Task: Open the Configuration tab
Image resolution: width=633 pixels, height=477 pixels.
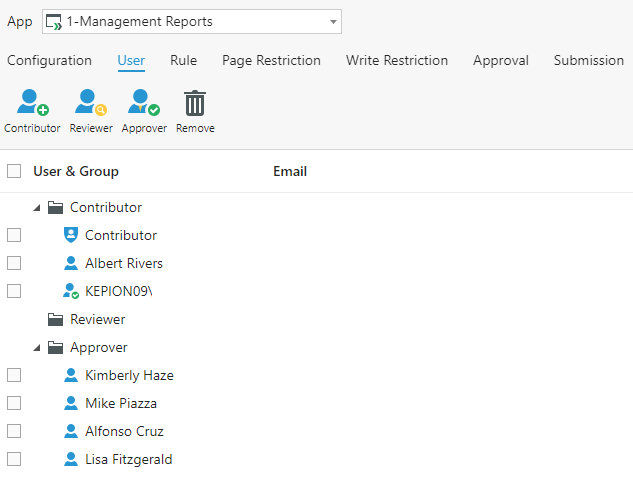Action: tap(49, 61)
